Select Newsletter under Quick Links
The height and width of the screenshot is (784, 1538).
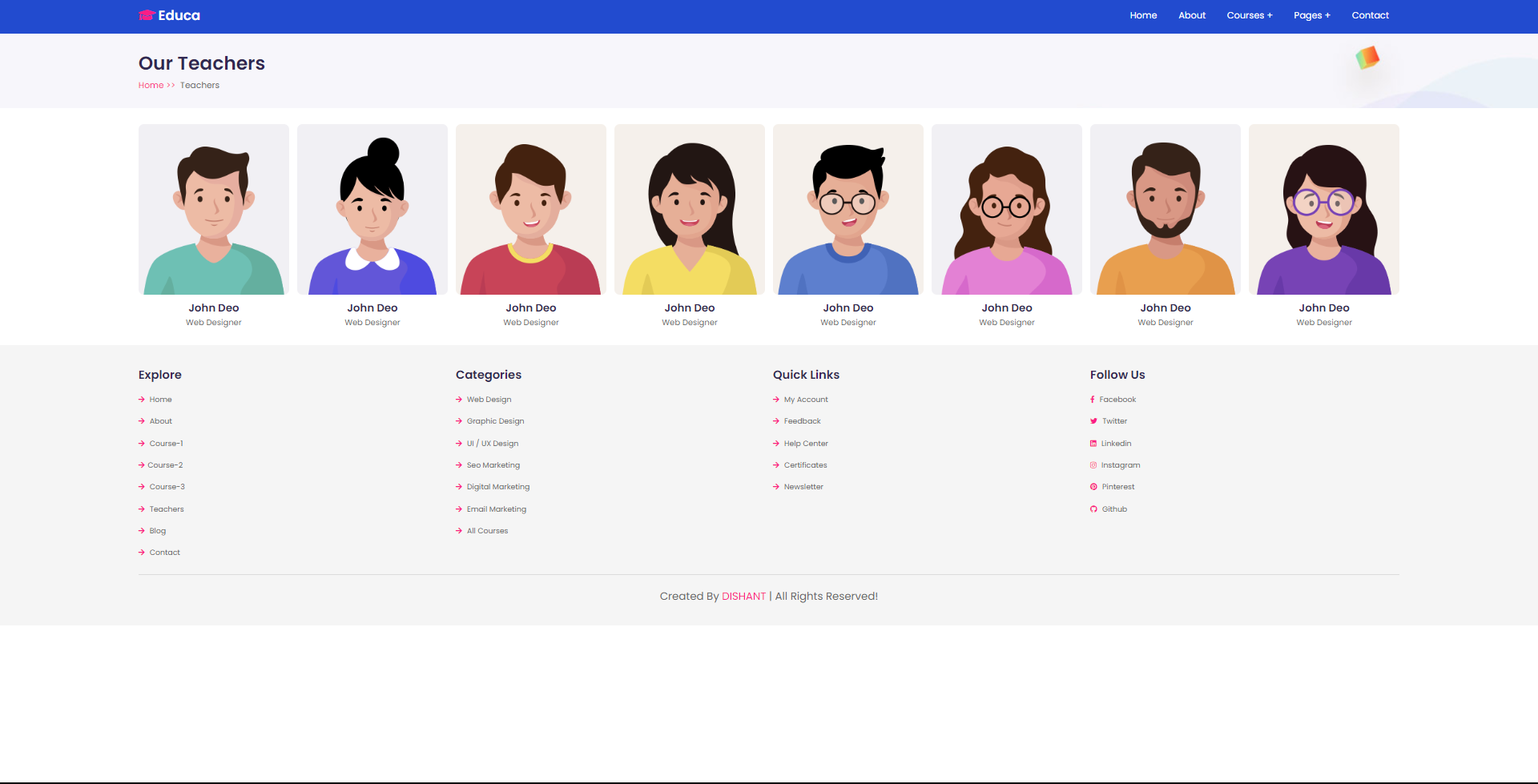[x=803, y=486]
